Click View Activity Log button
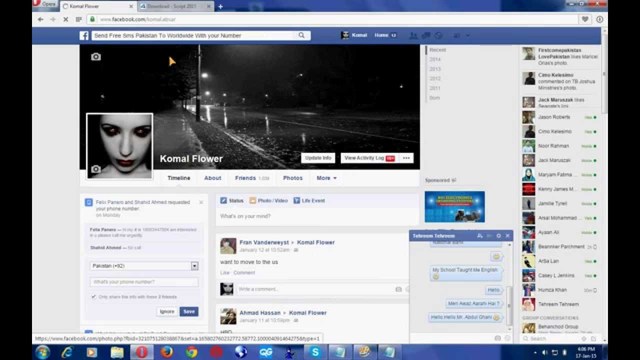The image size is (640, 360). pos(369,158)
